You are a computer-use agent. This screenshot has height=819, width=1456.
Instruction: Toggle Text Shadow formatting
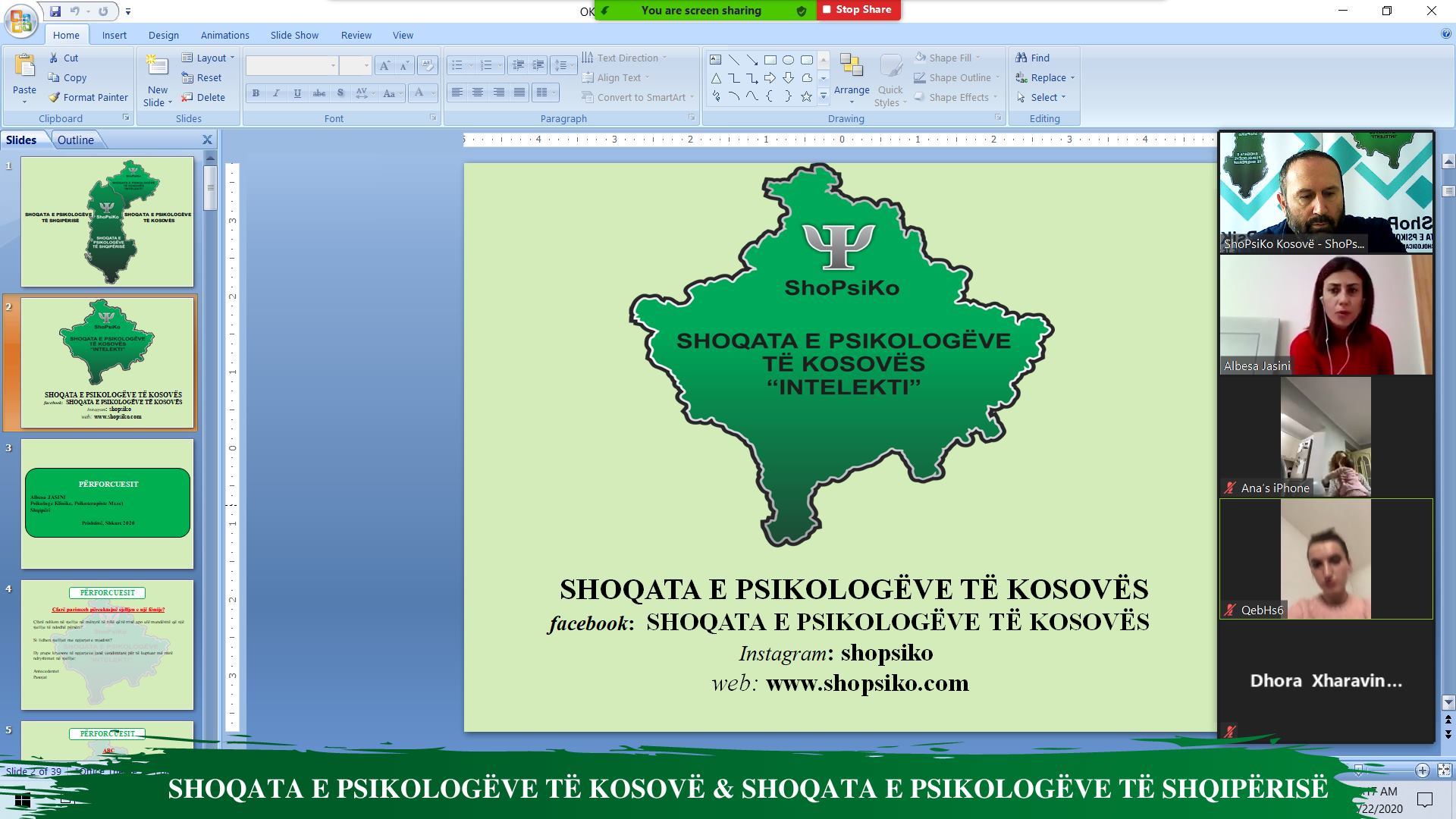coord(340,93)
